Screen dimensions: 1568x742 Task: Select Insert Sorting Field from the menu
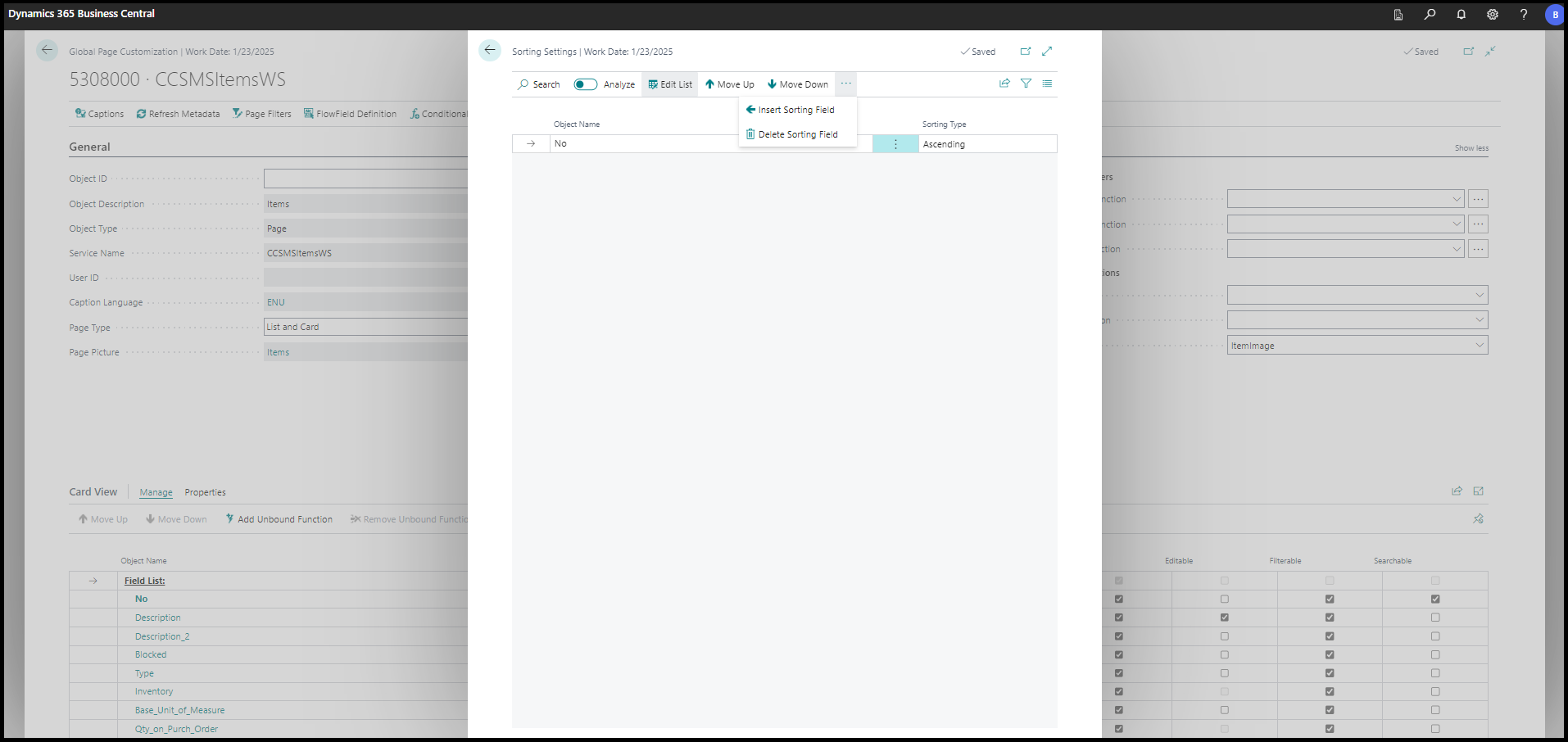pos(791,109)
